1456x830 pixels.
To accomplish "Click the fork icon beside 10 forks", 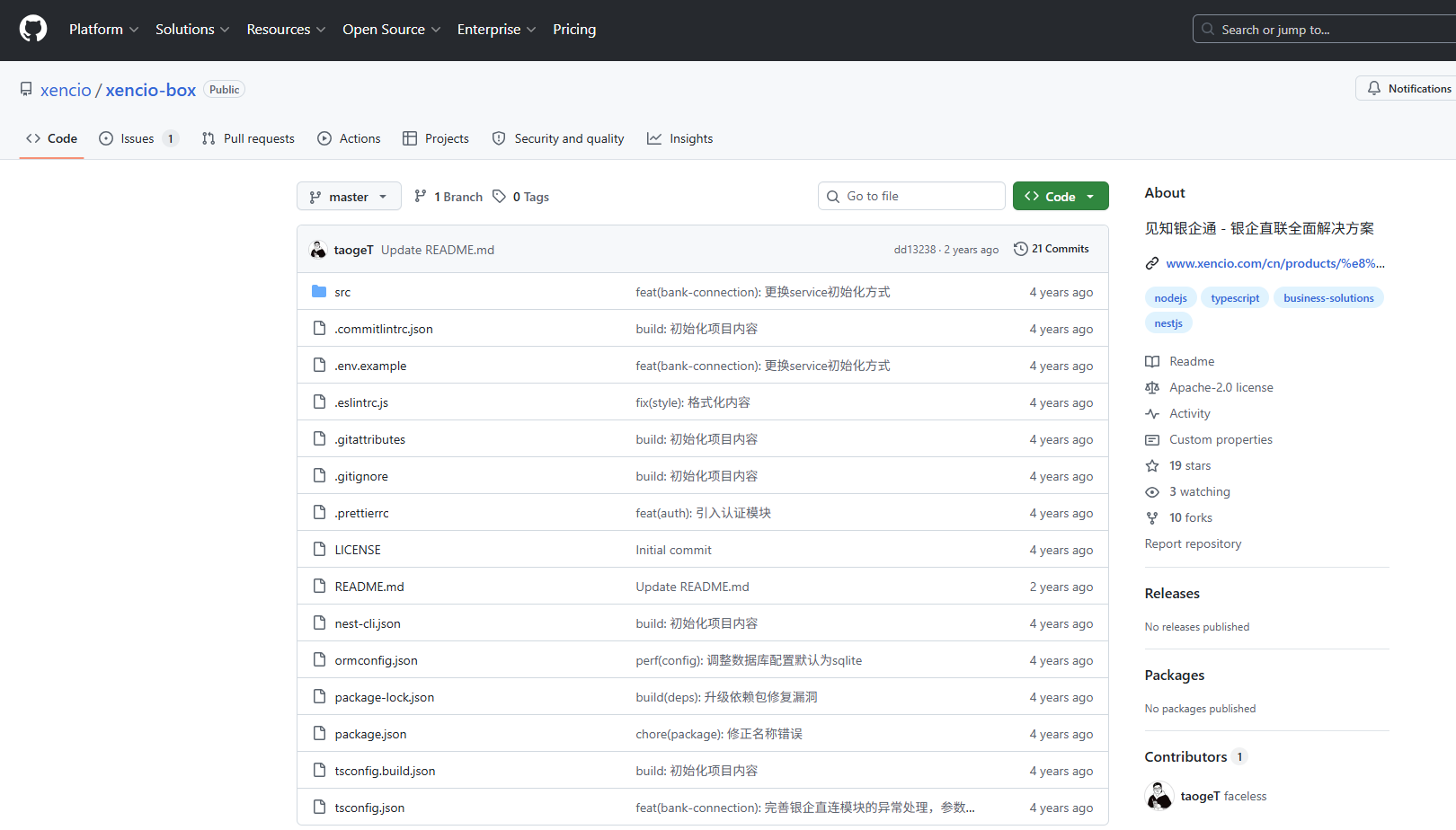I will [x=1152, y=517].
